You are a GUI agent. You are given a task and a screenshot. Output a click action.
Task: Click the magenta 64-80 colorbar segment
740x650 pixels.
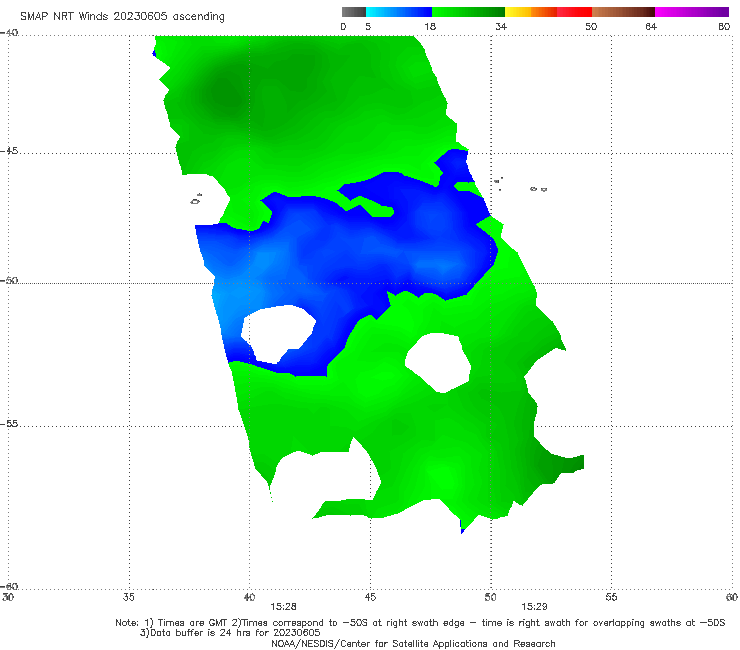692,12
